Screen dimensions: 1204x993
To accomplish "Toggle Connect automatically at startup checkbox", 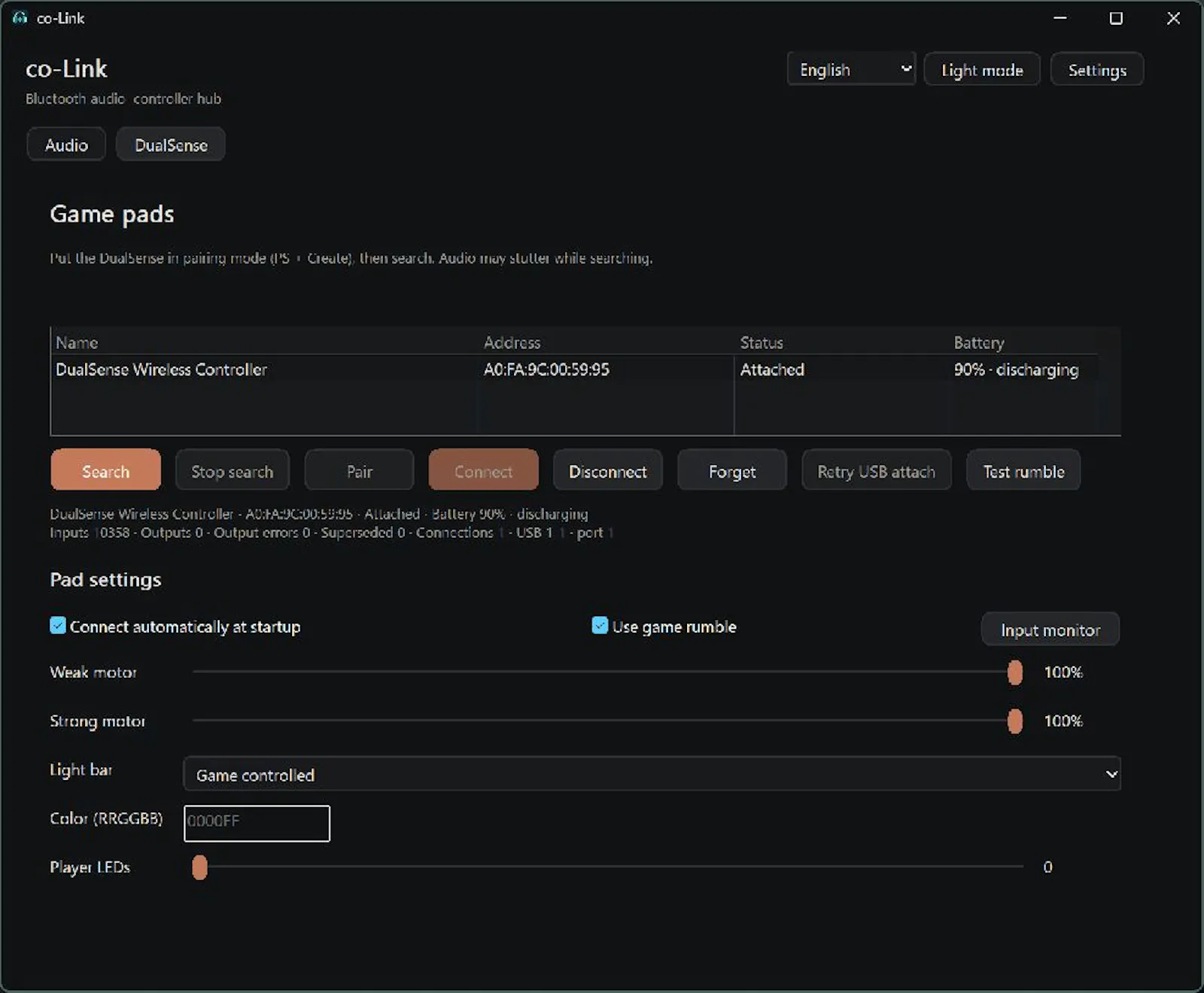I will coord(58,625).
